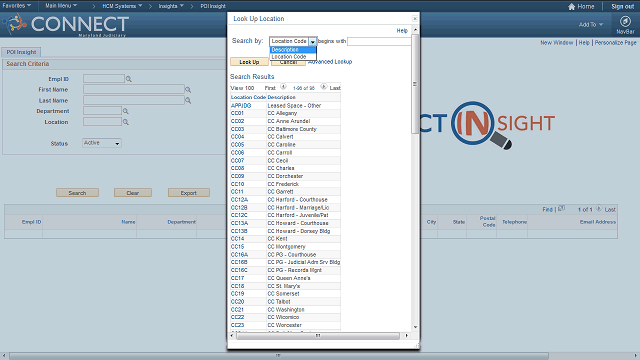Select location code CC05
The width and height of the screenshot is (640, 360).
237,144
